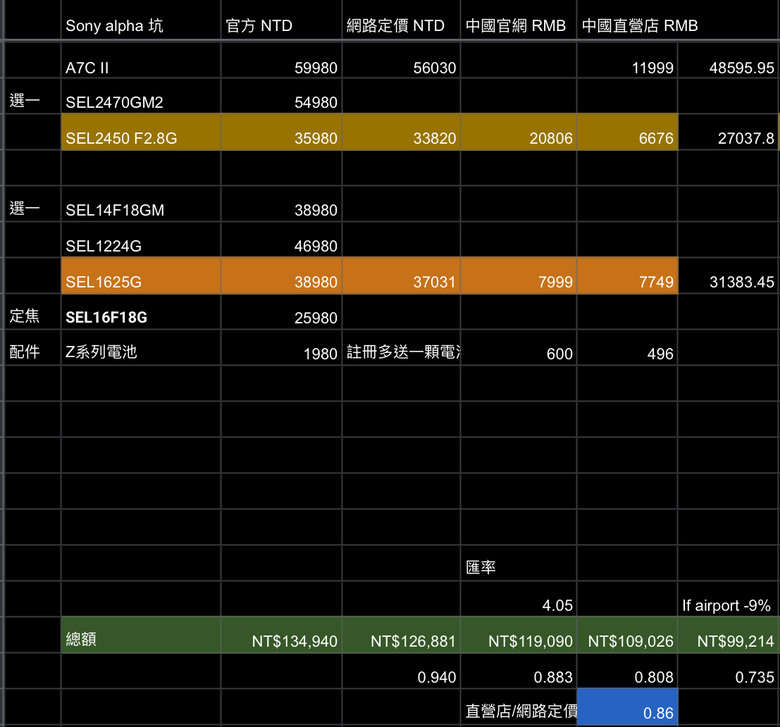Screen dimensions: 780x727
Task: Click the NT$99,214 total cell
Action: 729,635
